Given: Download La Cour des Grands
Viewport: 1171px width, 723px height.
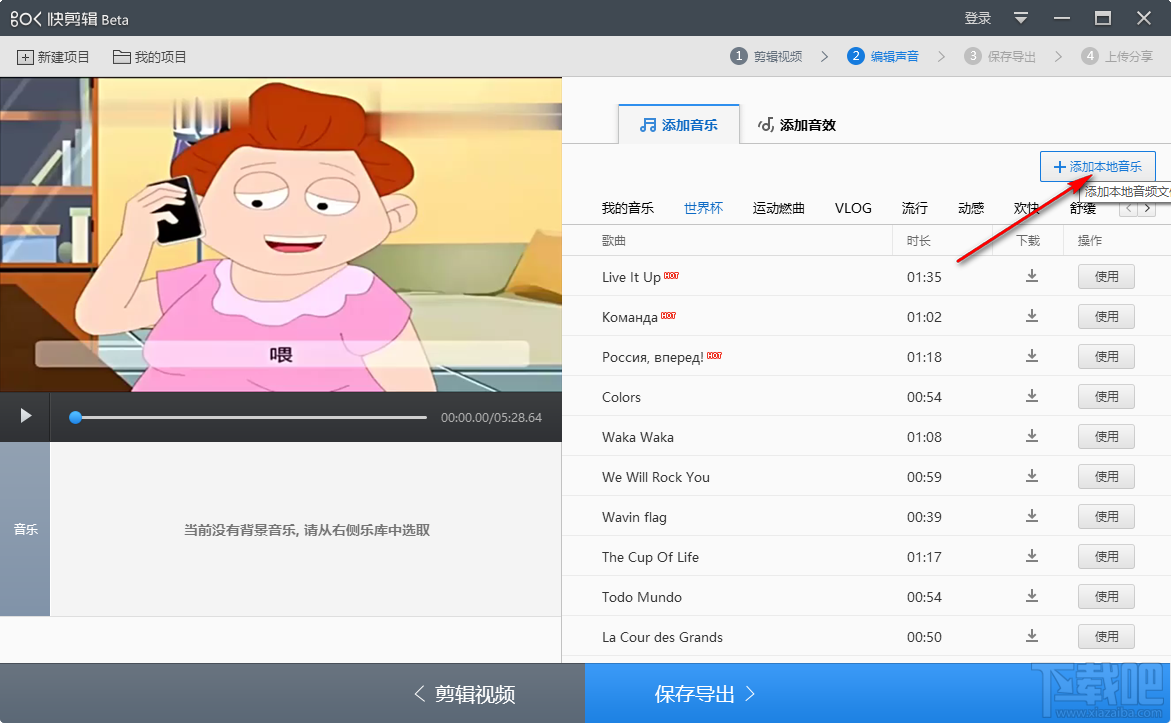Looking at the screenshot, I should coord(1031,636).
